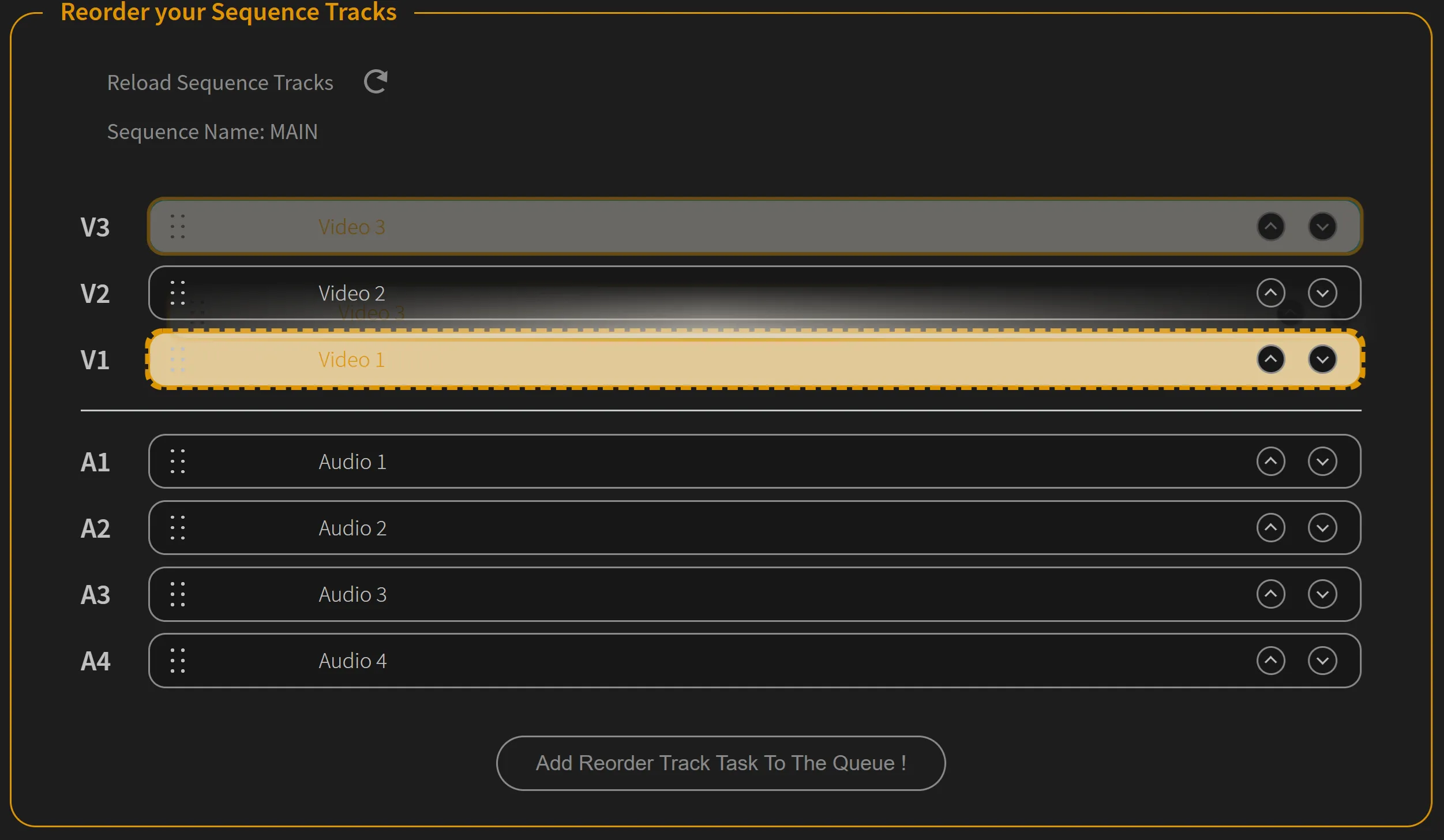Click the Video 2 drag handle icon
Viewport: 1444px width, 840px height.
pyautogui.click(x=177, y=293)
